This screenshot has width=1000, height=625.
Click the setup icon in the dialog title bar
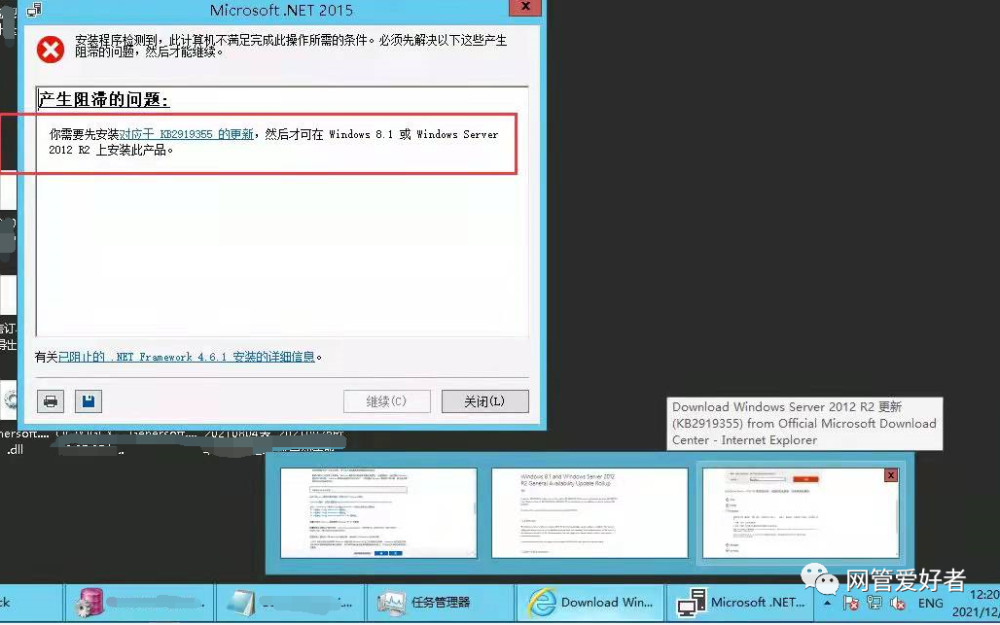[x=34, y=10]
